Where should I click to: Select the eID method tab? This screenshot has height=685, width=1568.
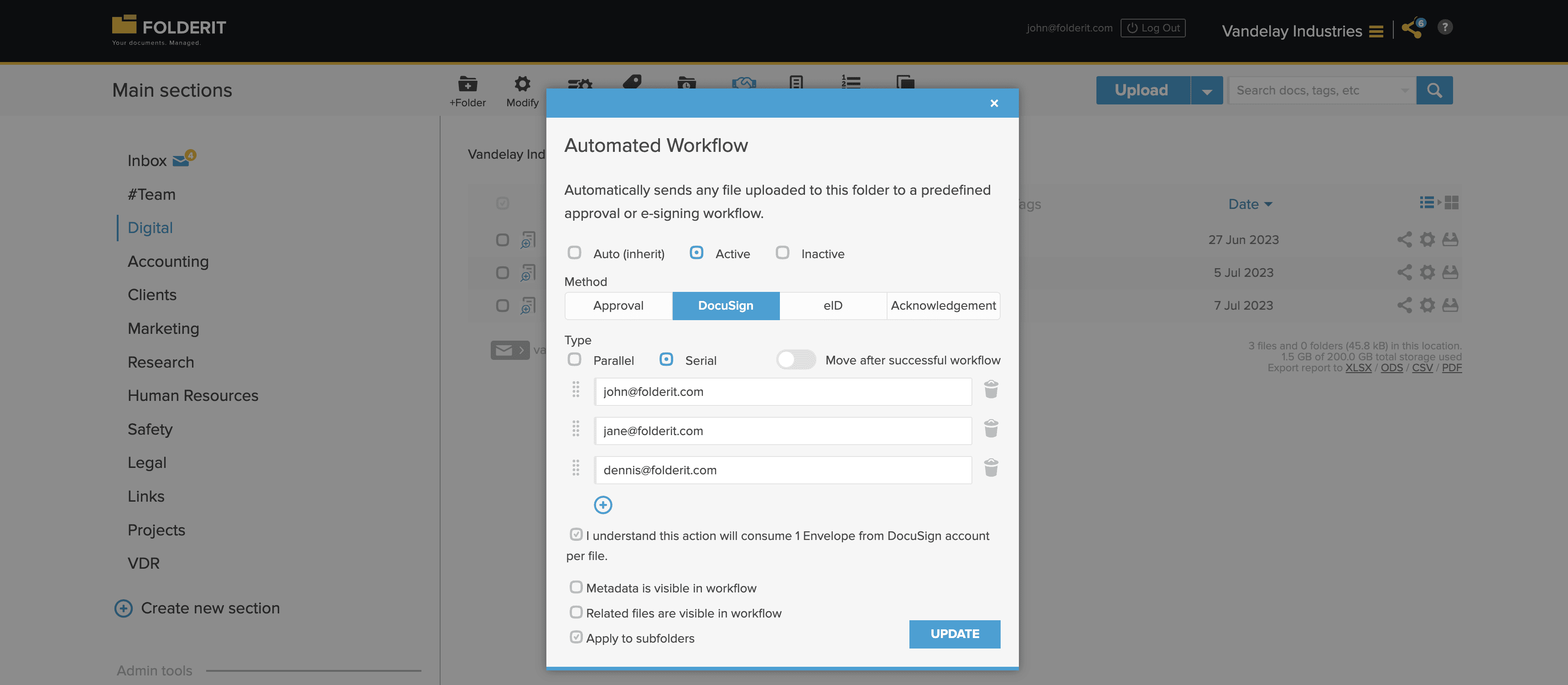[833, 306]
